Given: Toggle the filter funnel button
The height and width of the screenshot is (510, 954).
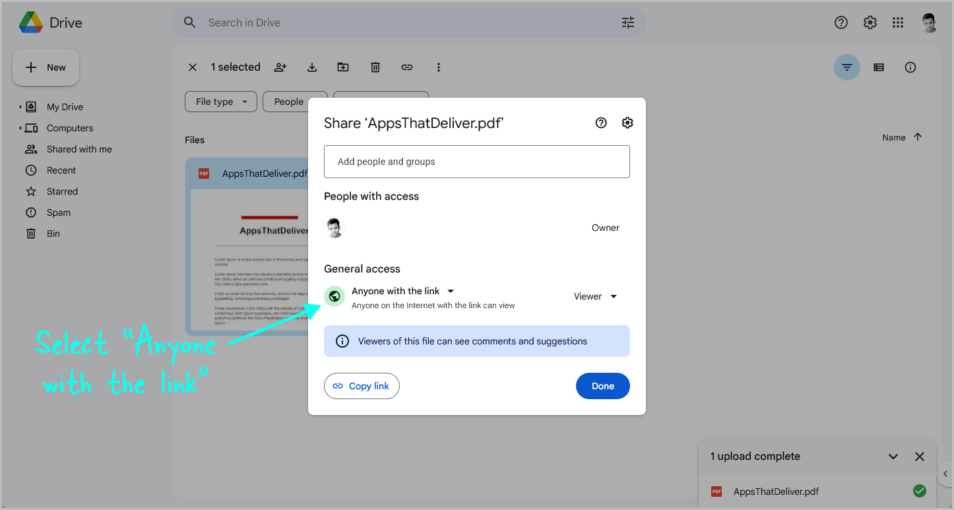Looking at the screenshot, I should tap(847, 68).
